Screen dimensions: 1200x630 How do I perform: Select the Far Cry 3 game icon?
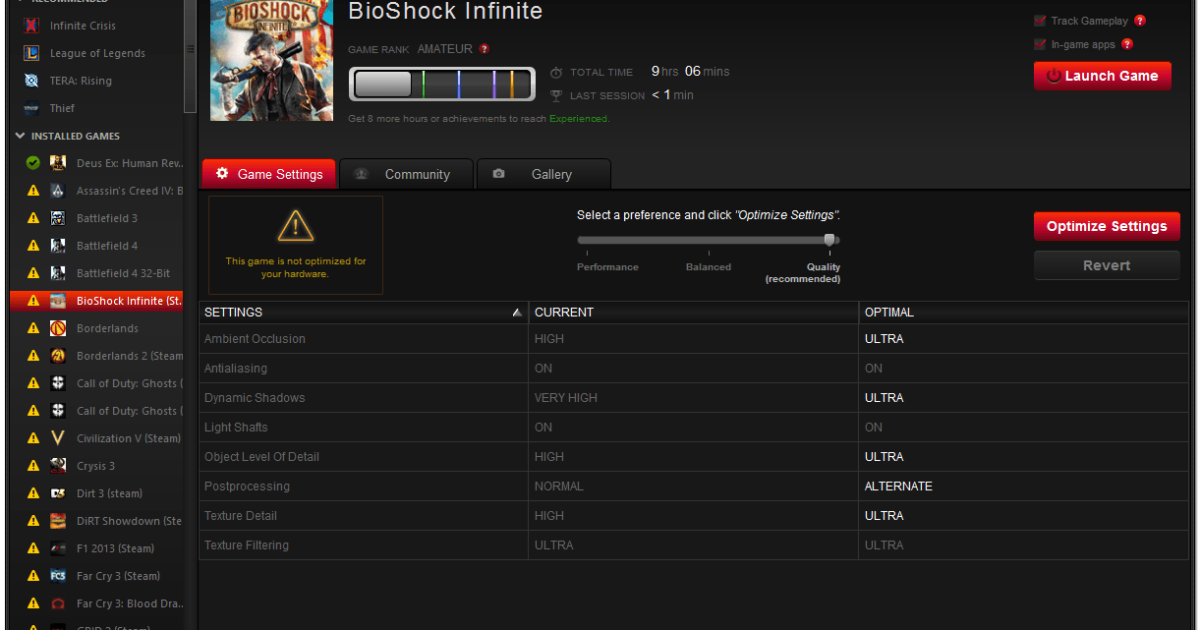click(57, 575)
